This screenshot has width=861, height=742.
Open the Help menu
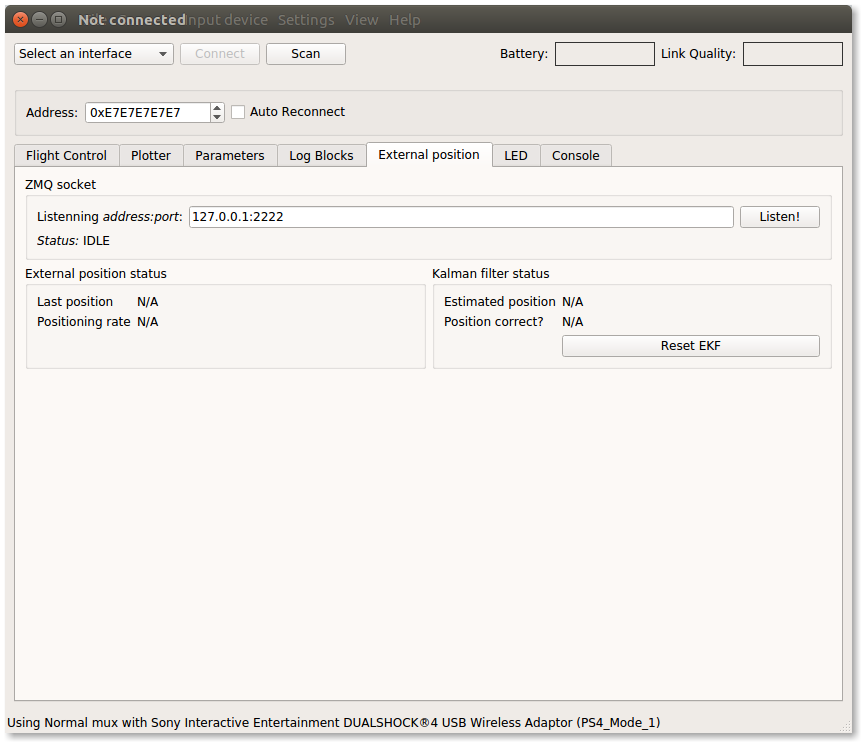(x=404, y=20)
